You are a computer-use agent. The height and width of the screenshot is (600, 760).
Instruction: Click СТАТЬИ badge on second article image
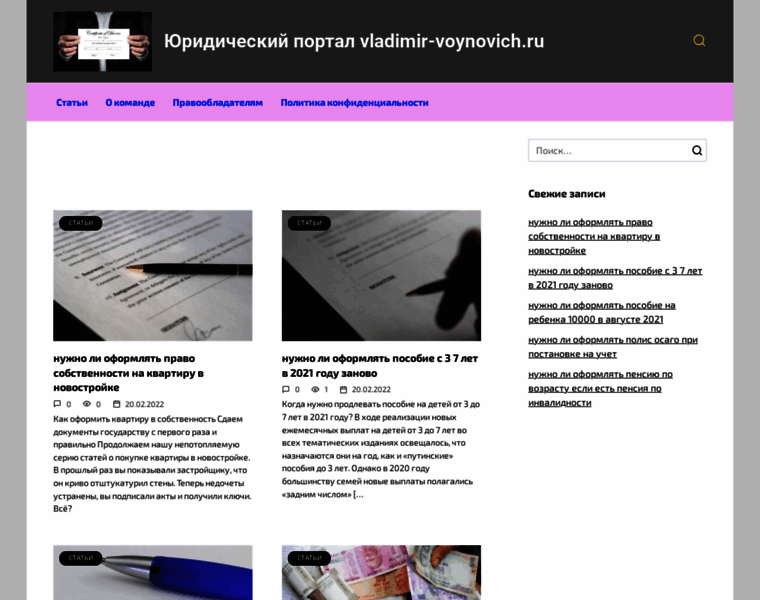tap(309, 223)
